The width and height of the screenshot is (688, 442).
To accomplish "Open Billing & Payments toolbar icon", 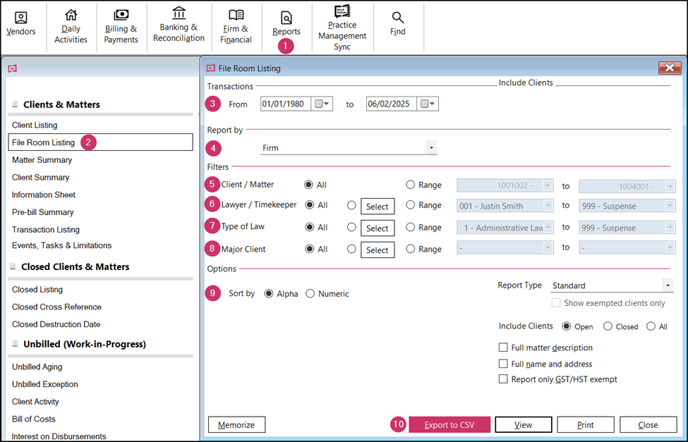I will (x=121, y=26).
